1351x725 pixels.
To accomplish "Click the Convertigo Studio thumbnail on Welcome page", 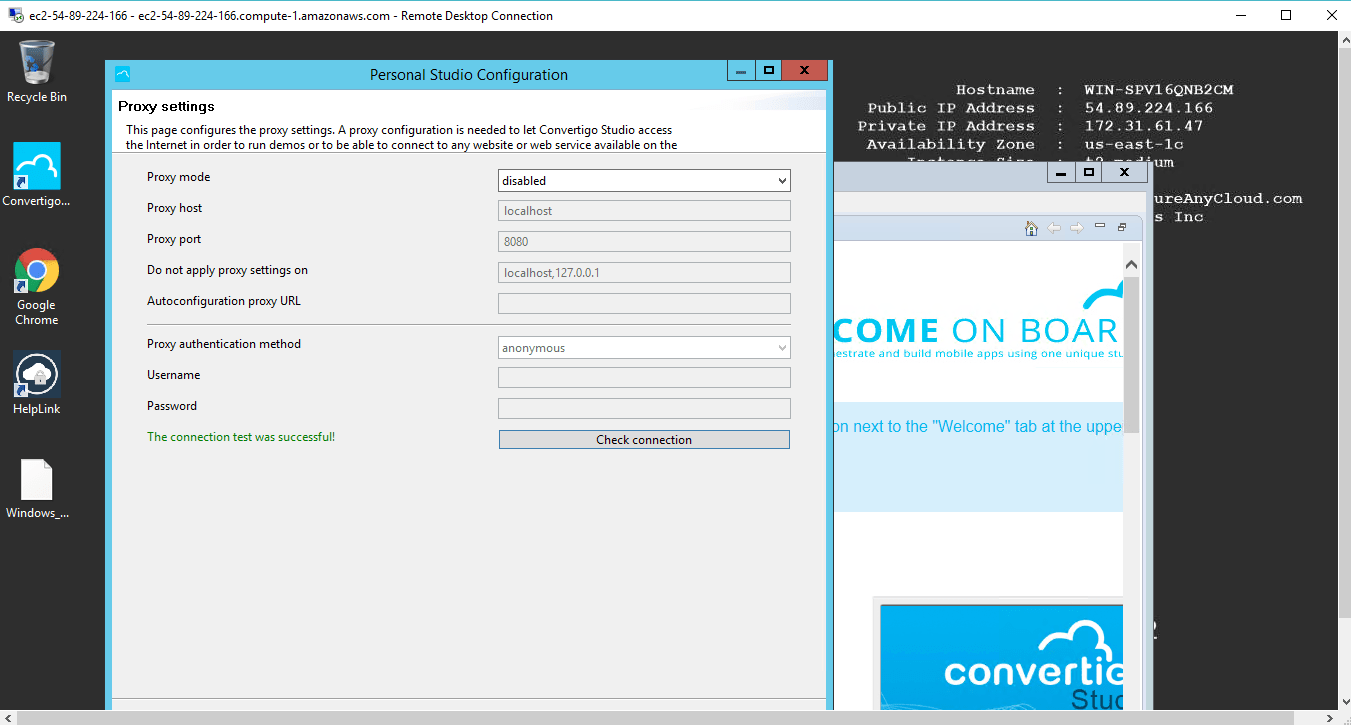I will coord(1000,660).
